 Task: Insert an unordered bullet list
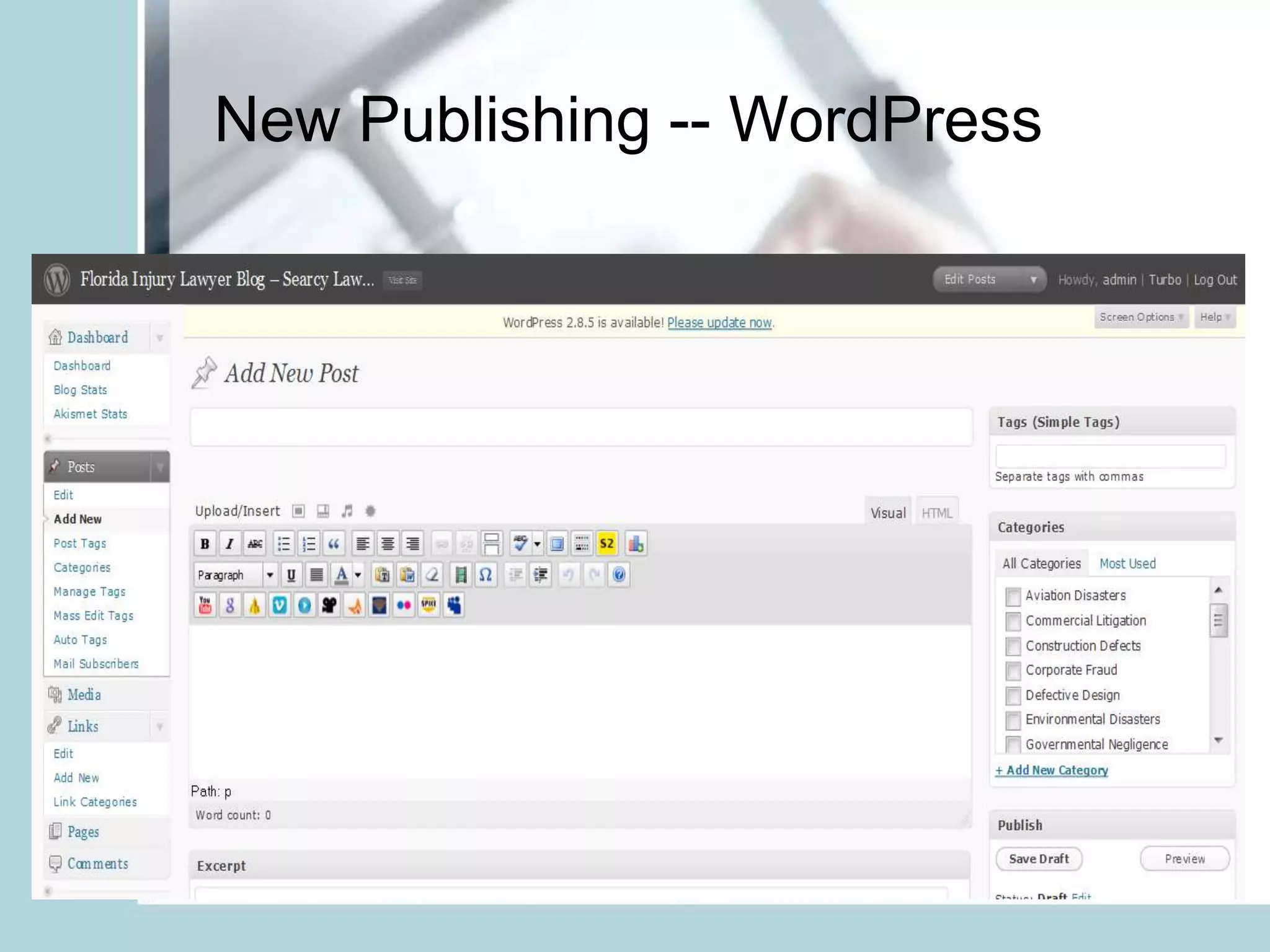click(x=283, y=544)
